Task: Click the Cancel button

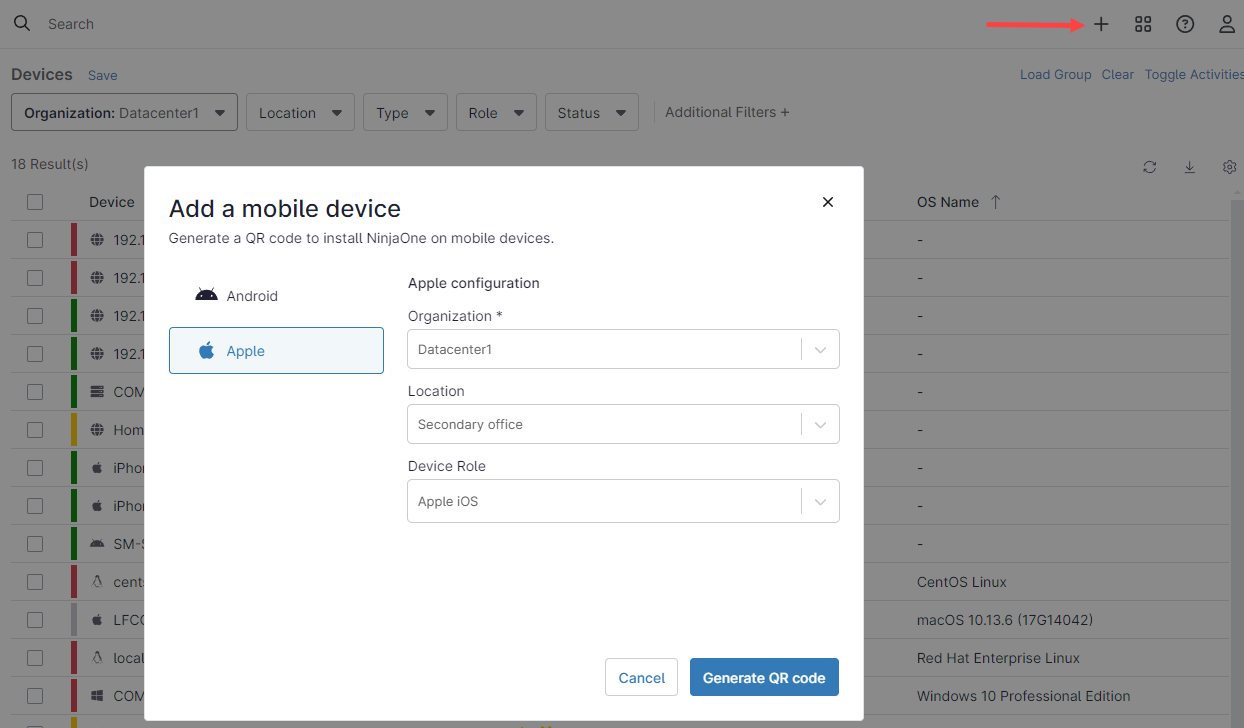Action: pyautogui.click(x=641, y=678)
